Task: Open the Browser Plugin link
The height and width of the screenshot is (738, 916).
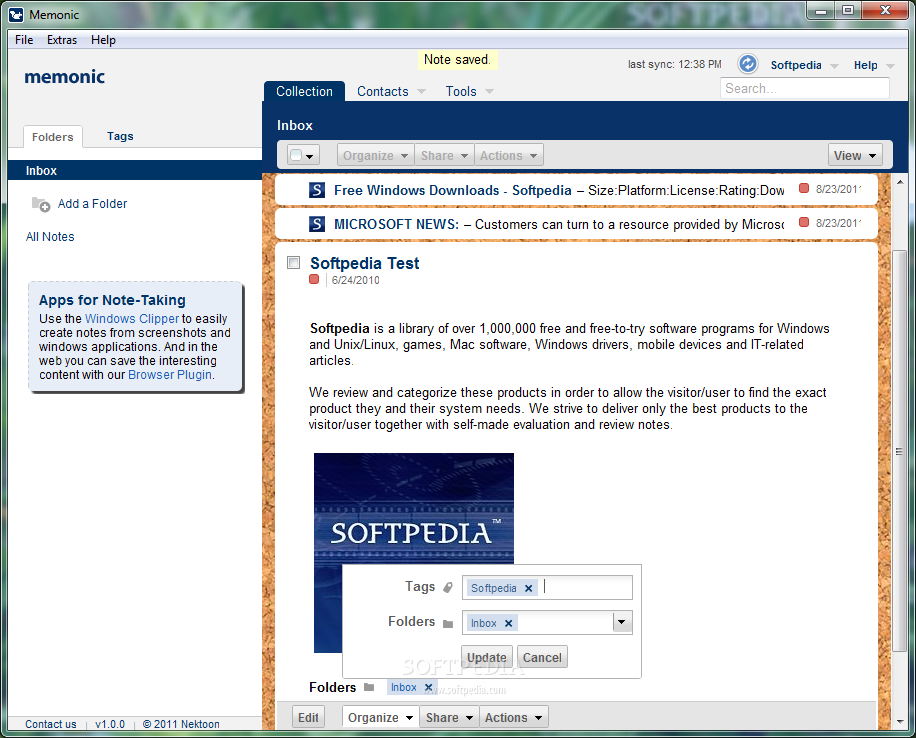Action: (x=170, y=375)
